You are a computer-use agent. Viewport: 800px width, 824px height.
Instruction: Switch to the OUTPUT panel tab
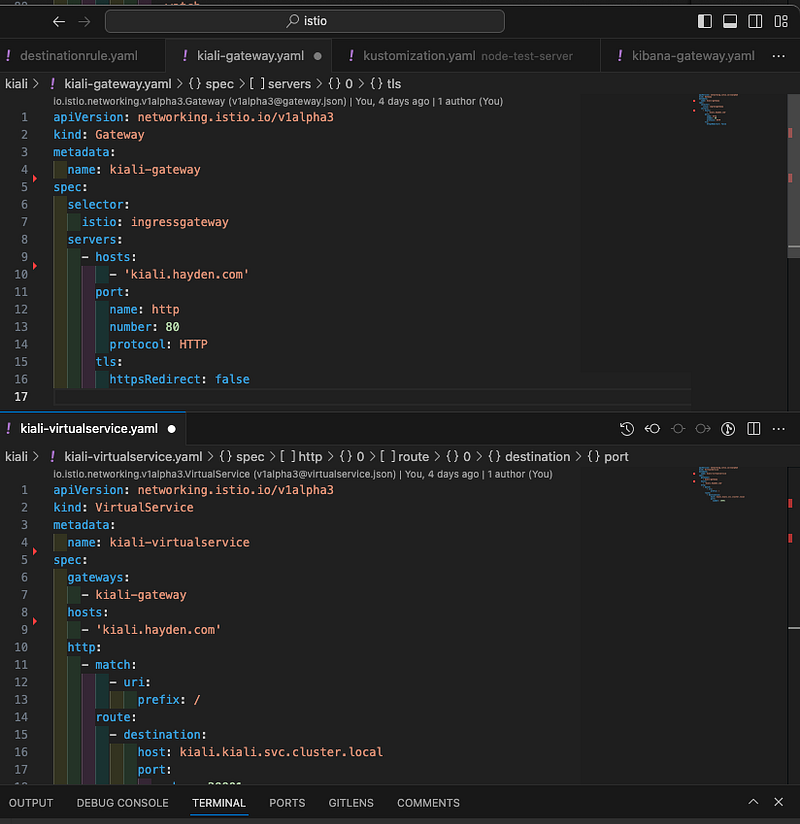click(x=31, y=803)
